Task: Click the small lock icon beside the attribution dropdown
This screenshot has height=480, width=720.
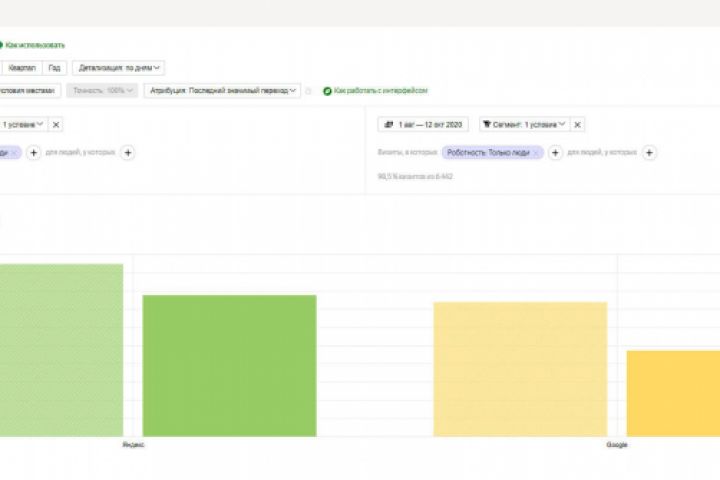Action: [x=309, y=91]
